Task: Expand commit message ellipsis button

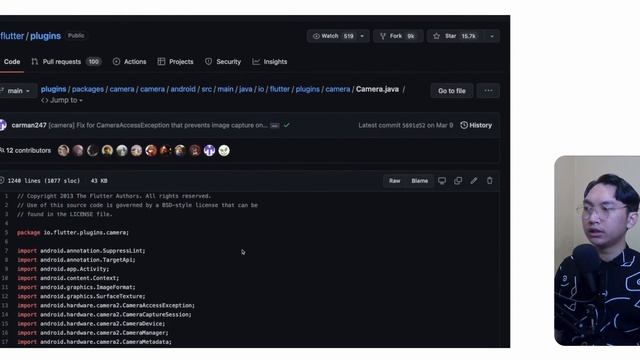Action: point(275,126)
